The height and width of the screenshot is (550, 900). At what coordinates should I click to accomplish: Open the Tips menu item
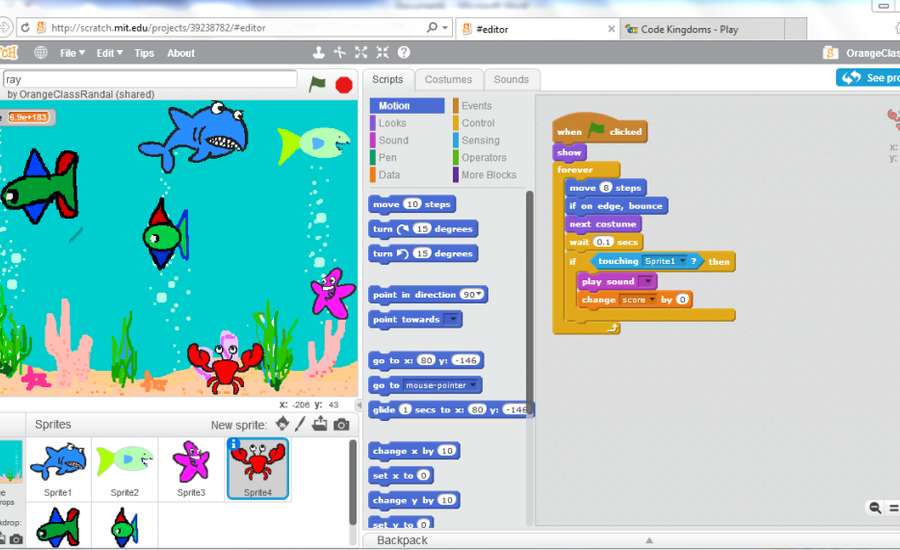click(144, 53)
